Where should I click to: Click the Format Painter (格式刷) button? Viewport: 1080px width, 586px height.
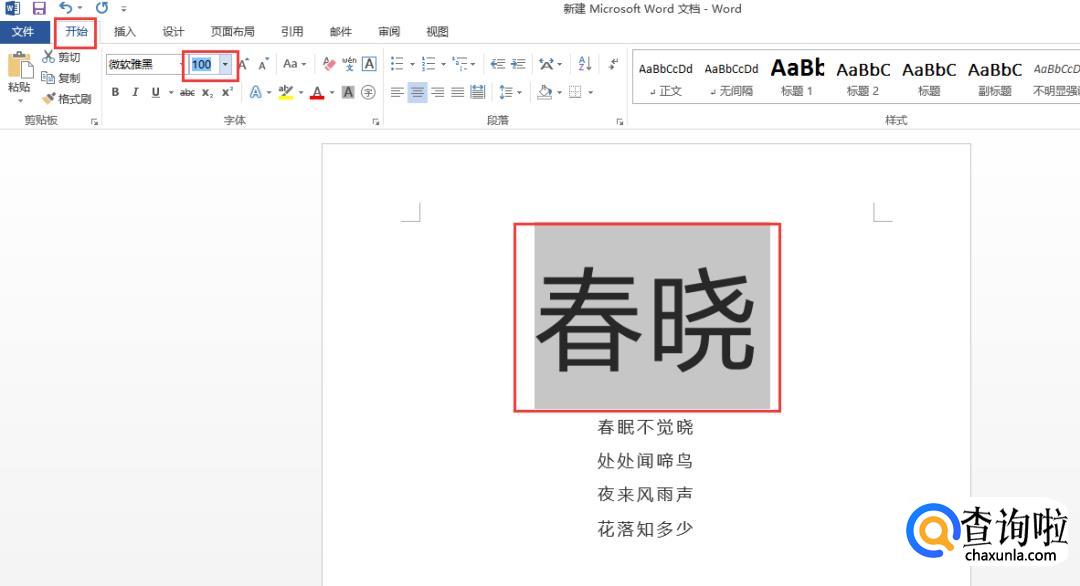click(67, 99)
